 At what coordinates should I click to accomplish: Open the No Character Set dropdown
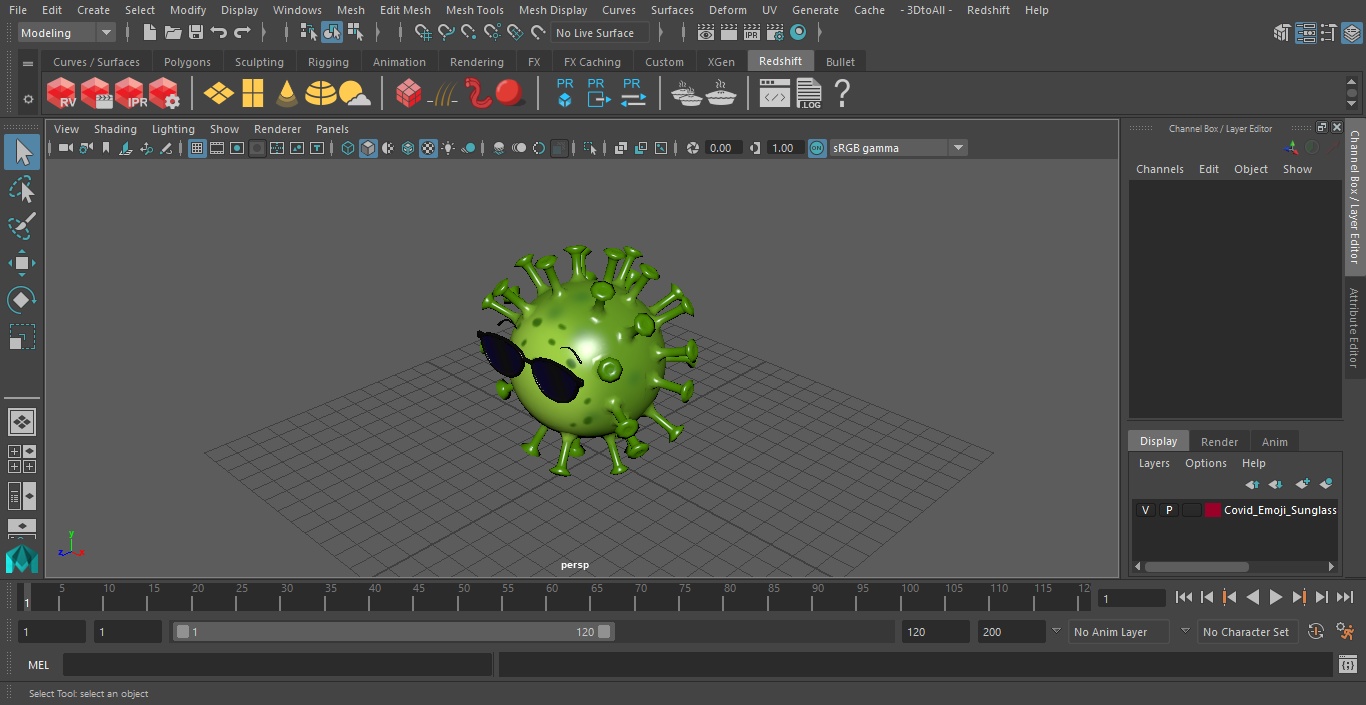pyautogui.click(x=1247, y=632)
